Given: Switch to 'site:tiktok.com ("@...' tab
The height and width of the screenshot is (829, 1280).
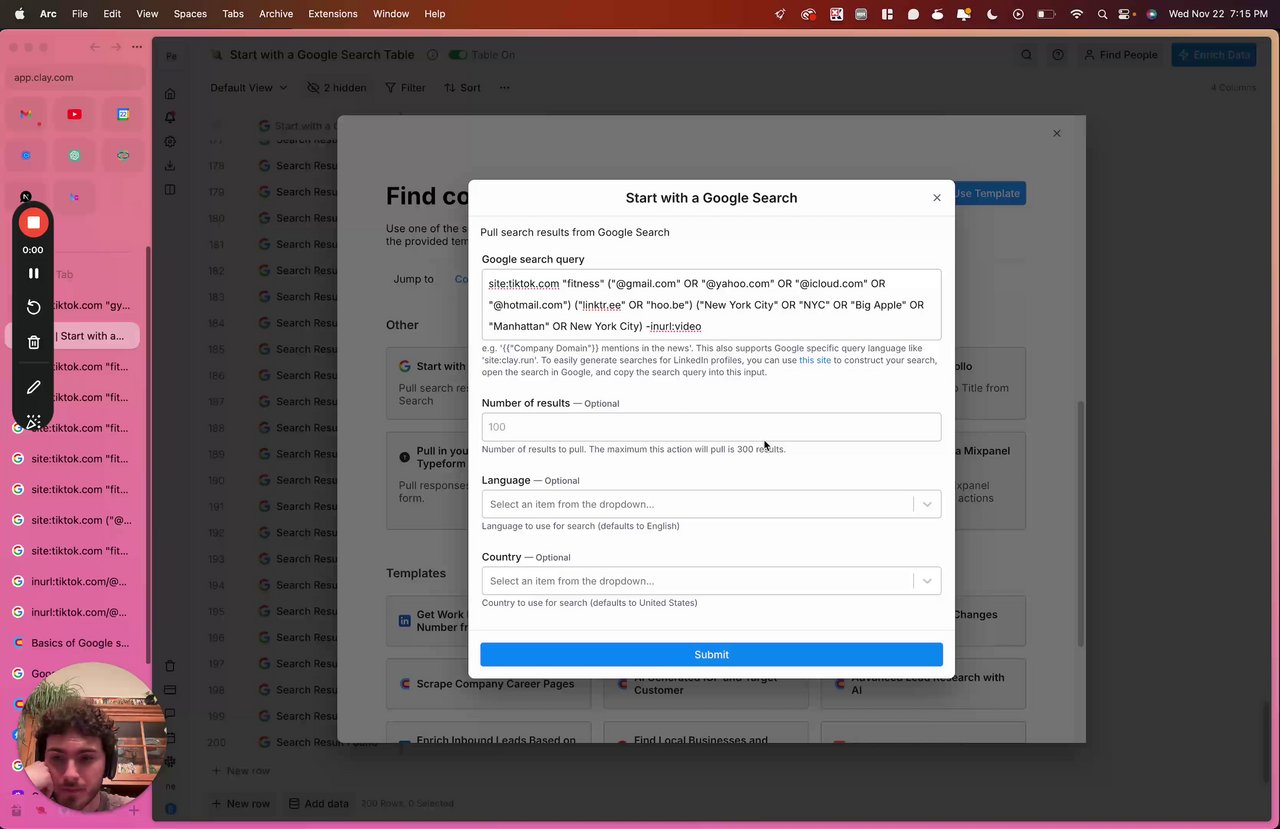Looking at the screenshot, I should (72, 520).
